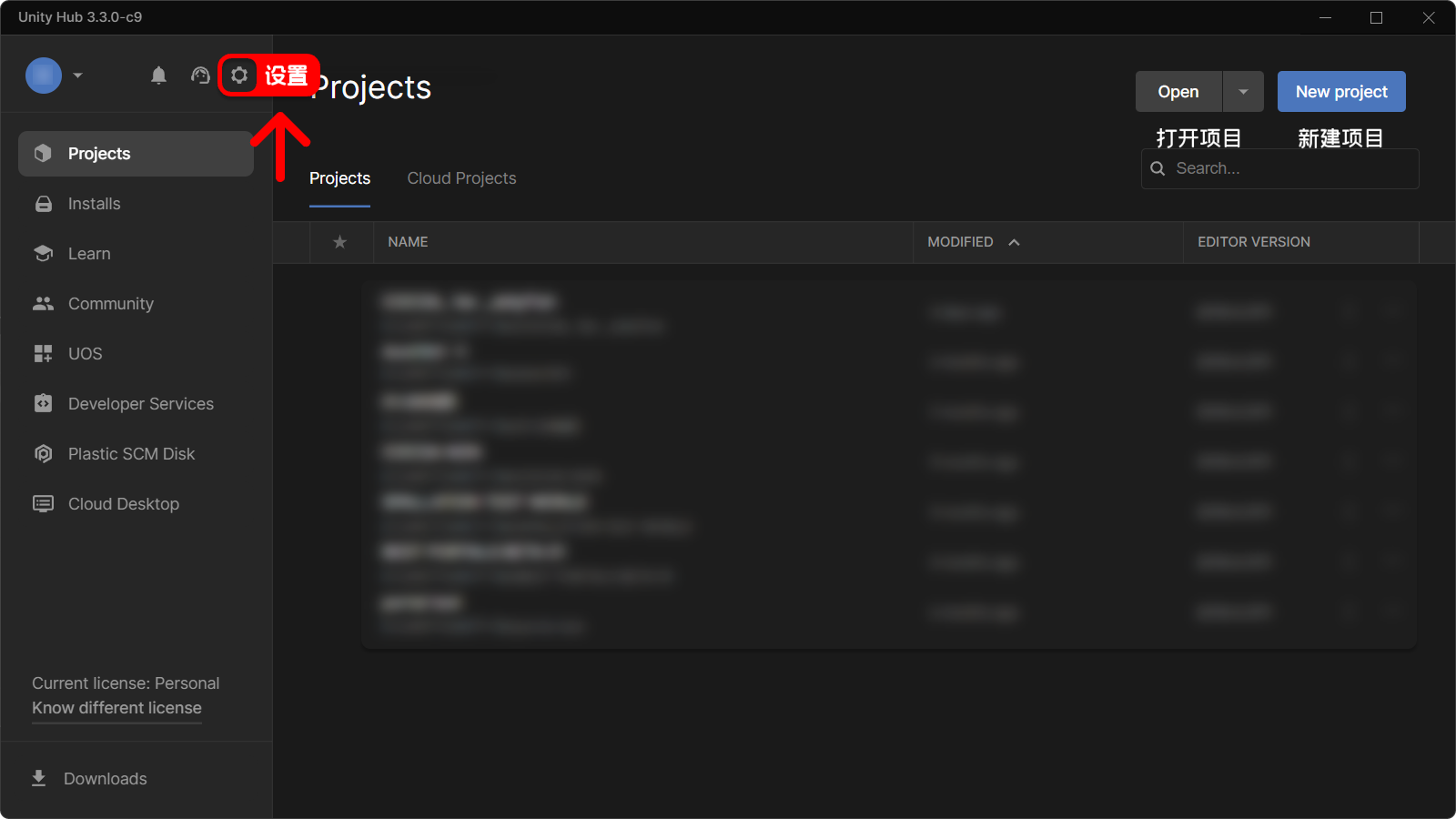Follow the Know different license link
The image size is (1456, 819).
[116, 708]
